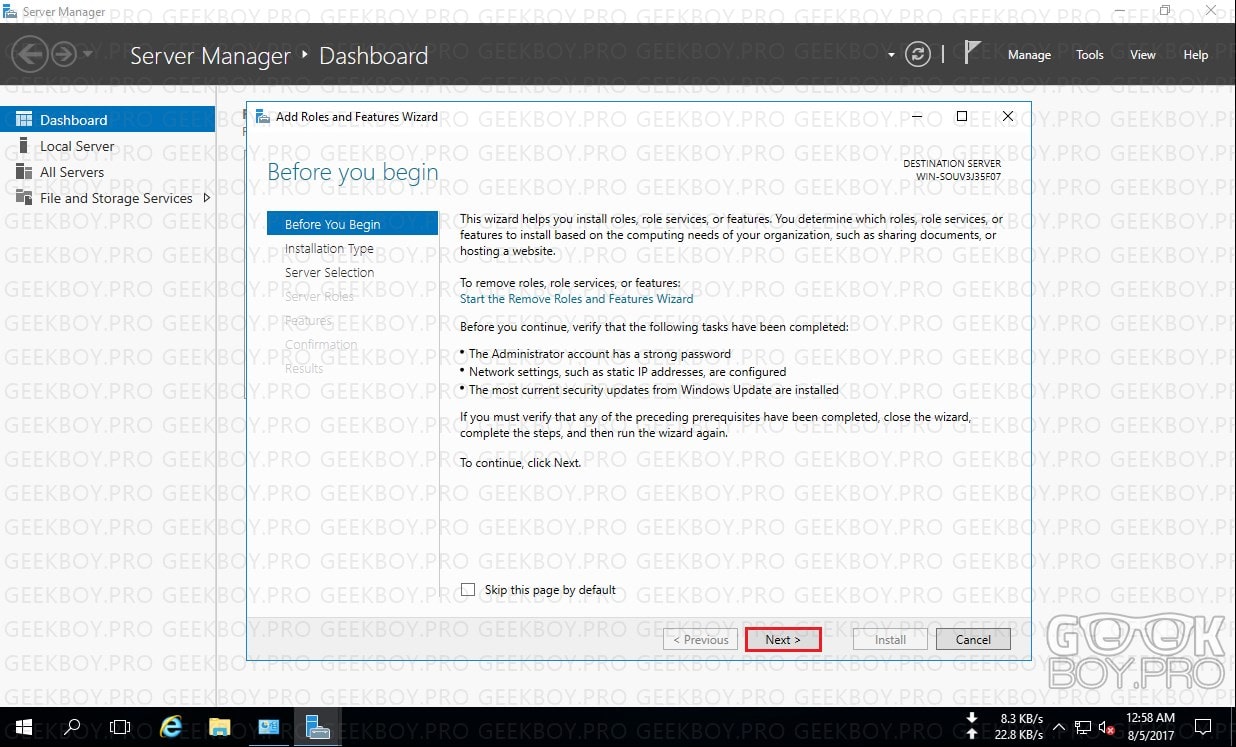Launch Internet Explorer from the taskbar

click(171, 727)
